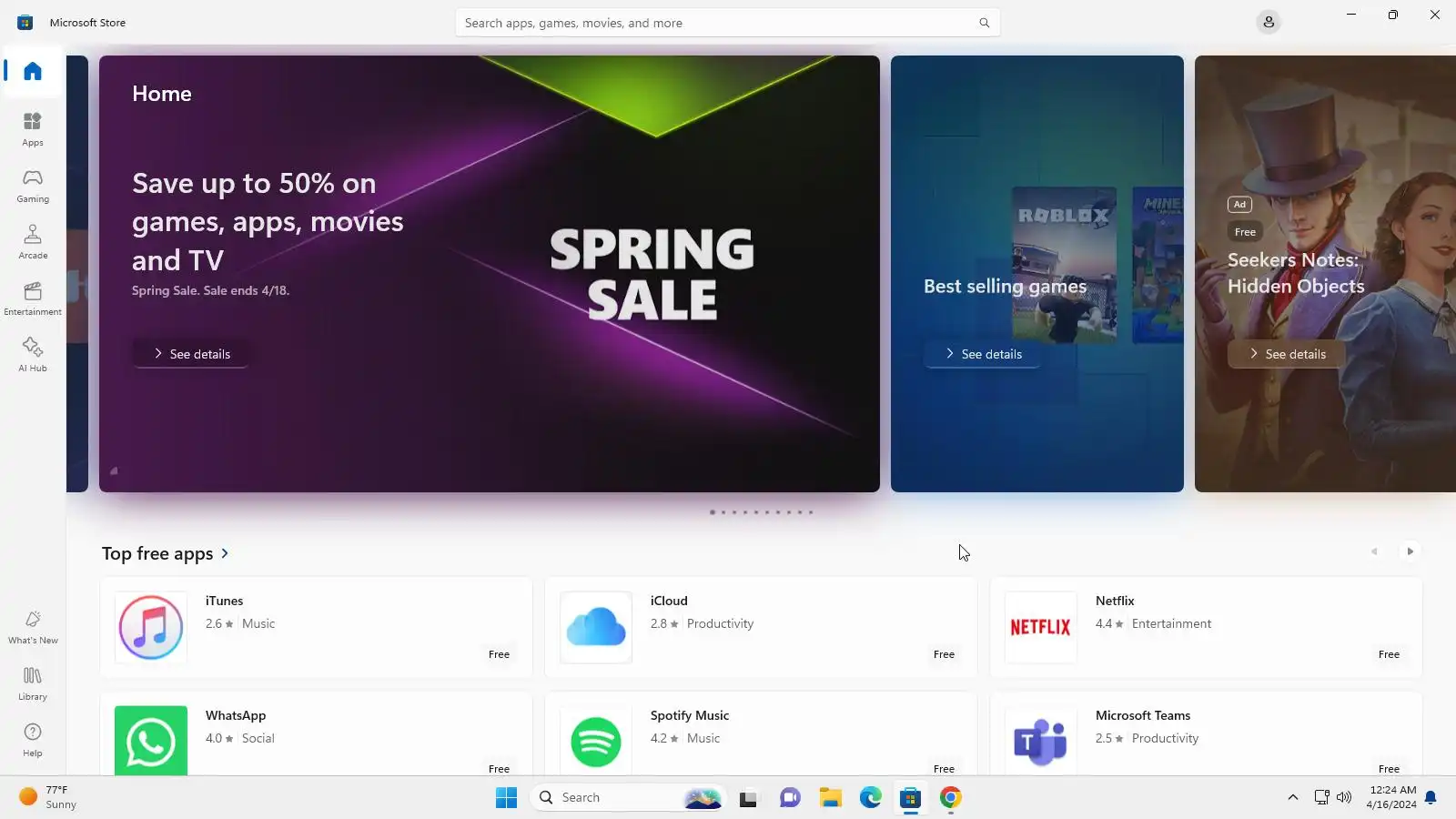Open the clock and date in taskbar
This screenshot has height=819, width=1456.
pyautogui.click(x=1391, y=798)
